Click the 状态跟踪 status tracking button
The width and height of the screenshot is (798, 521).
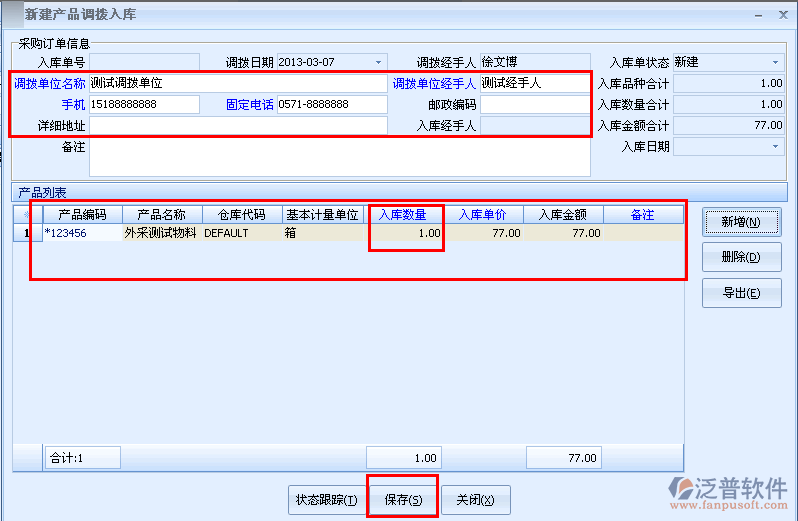[326, 499]
